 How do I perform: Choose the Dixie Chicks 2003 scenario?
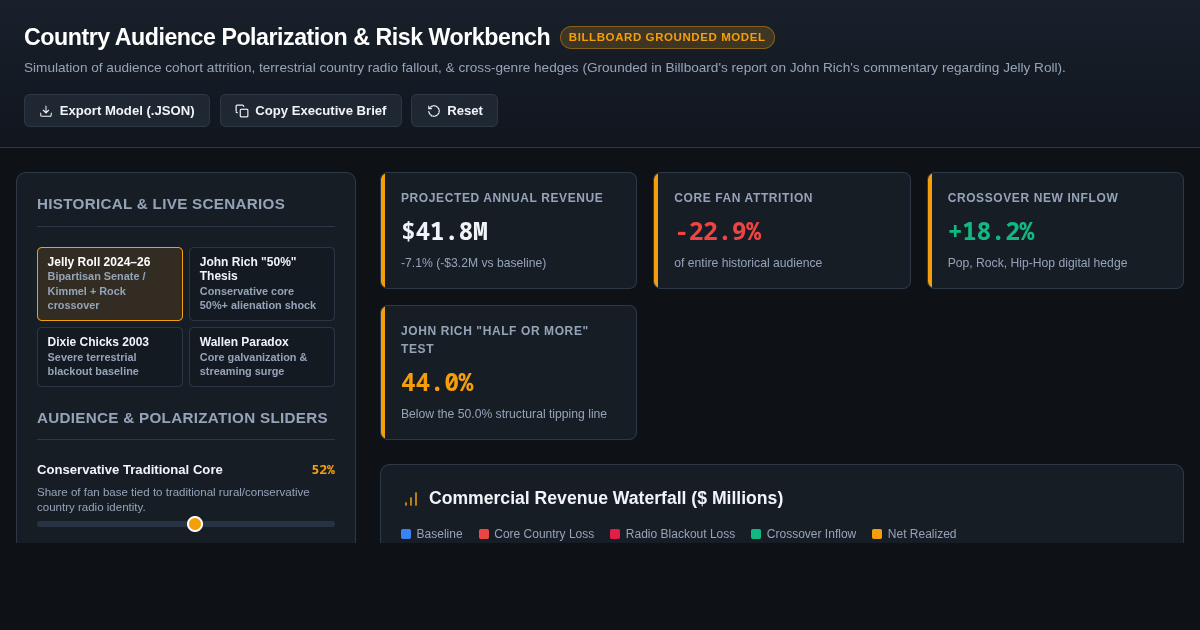point(110,357)
